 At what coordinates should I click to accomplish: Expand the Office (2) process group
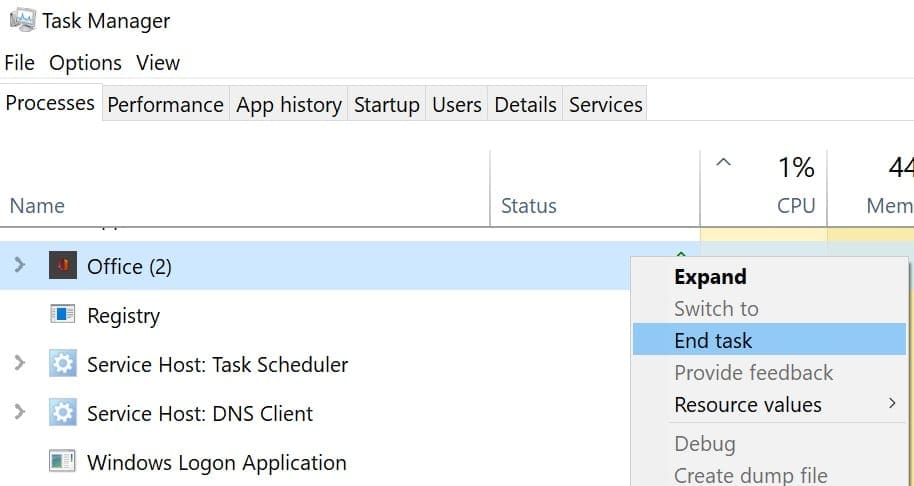20,265
